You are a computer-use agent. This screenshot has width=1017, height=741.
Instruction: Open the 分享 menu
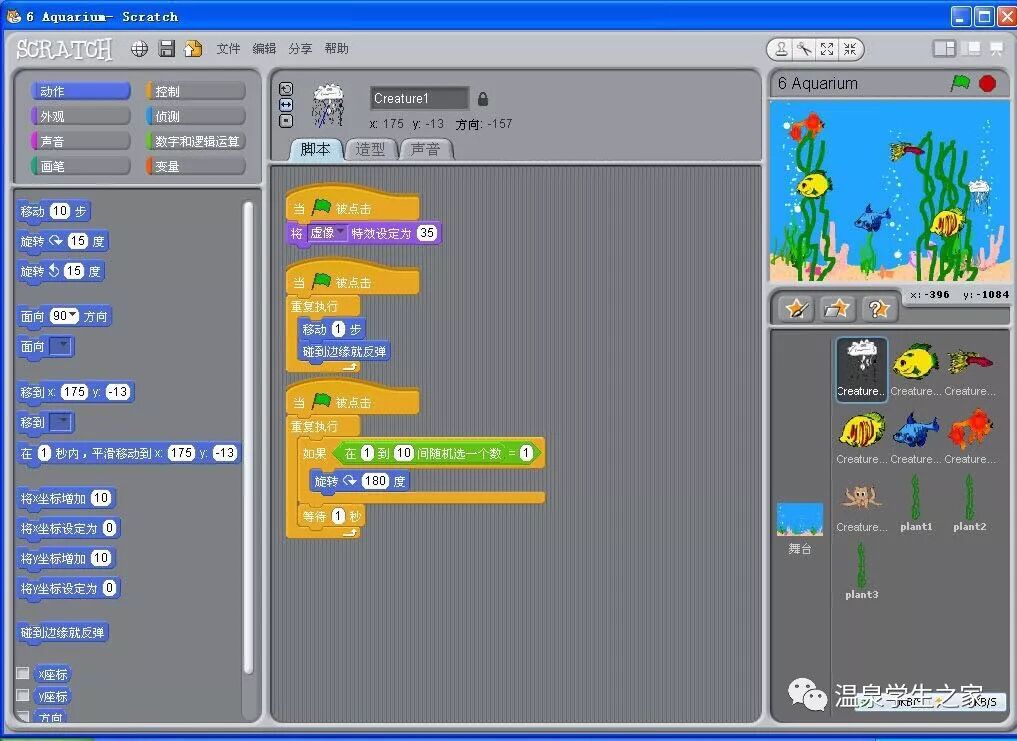point(300,49)
